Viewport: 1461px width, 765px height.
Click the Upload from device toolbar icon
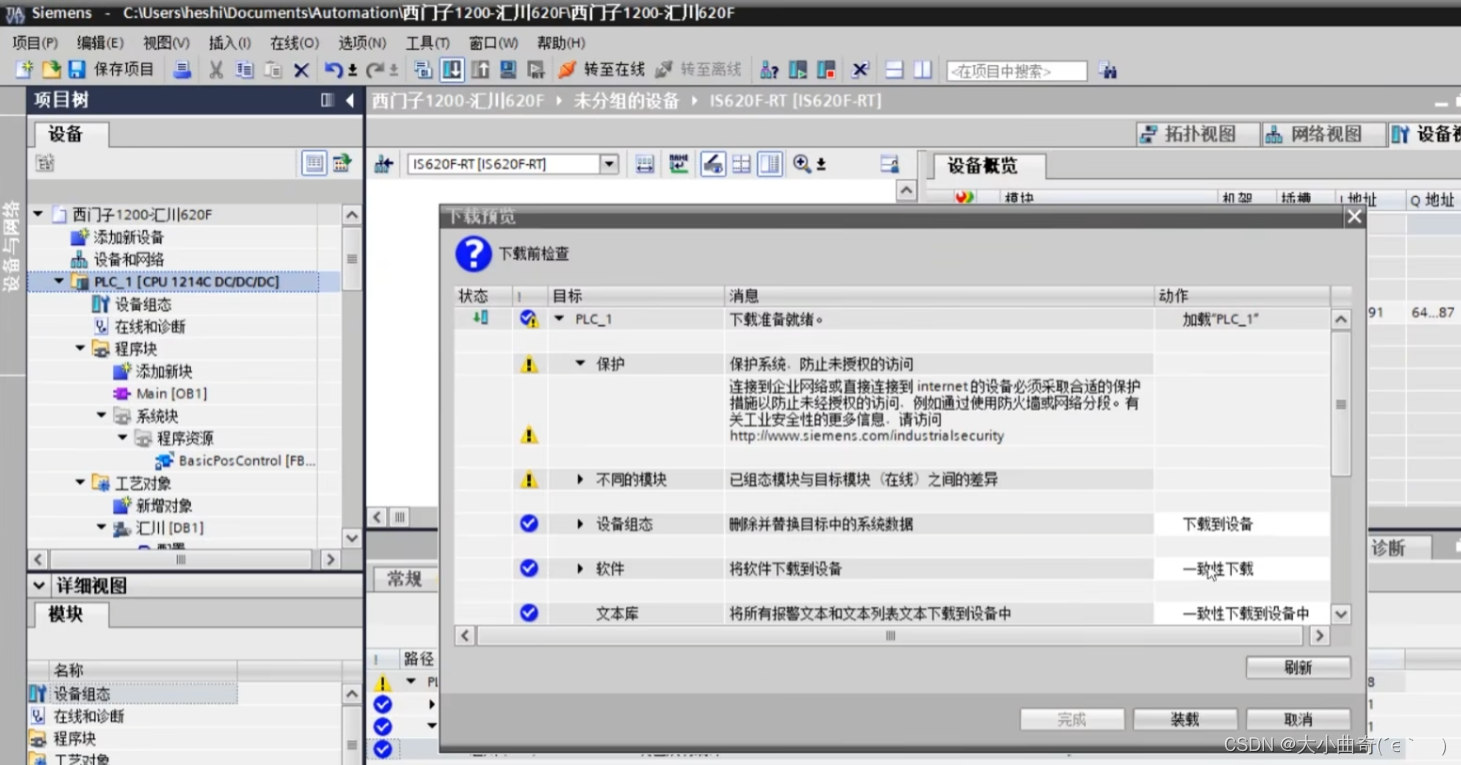480,70
